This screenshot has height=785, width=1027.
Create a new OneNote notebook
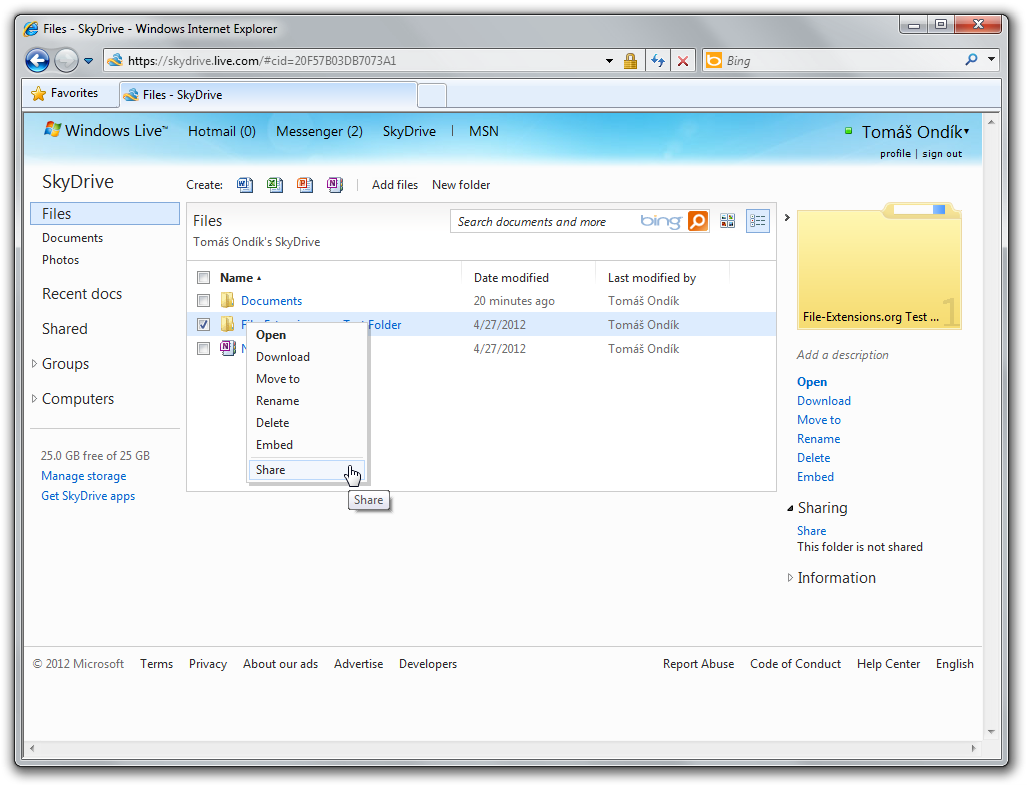[335, 185]
